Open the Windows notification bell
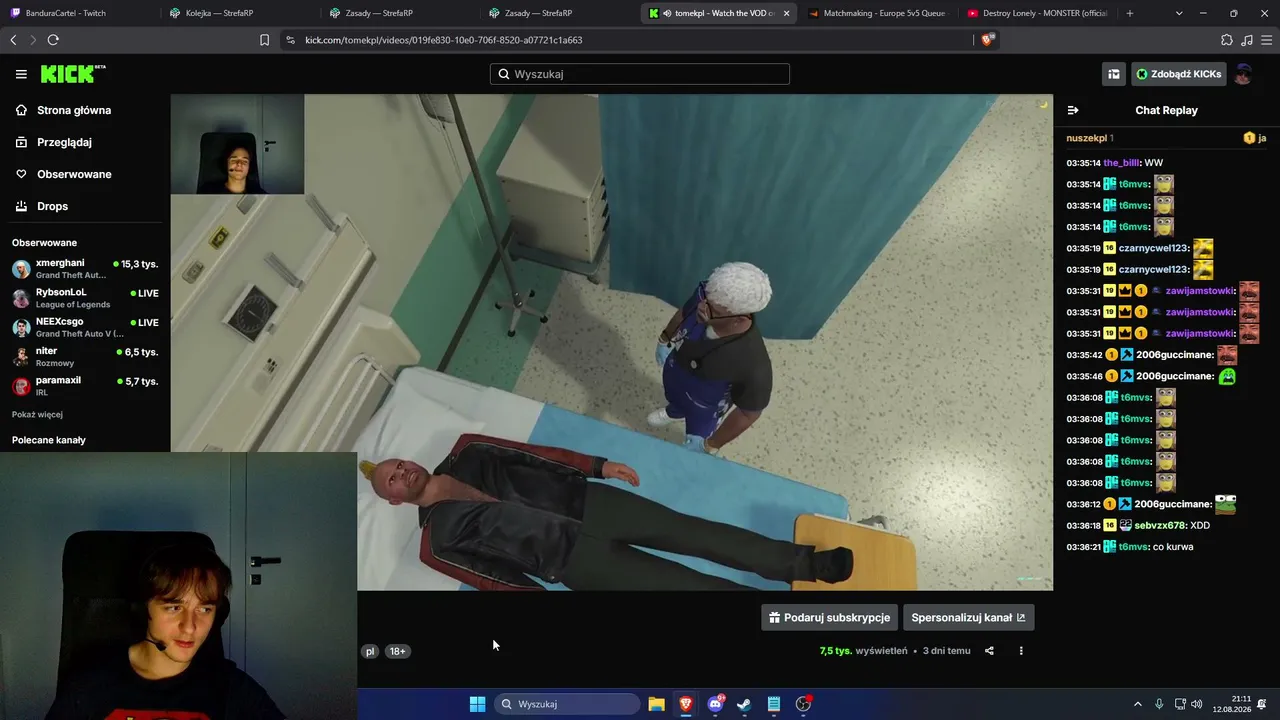This screenshot has width=1280, height=720. pyautogui.click(x=1262, y=704)
